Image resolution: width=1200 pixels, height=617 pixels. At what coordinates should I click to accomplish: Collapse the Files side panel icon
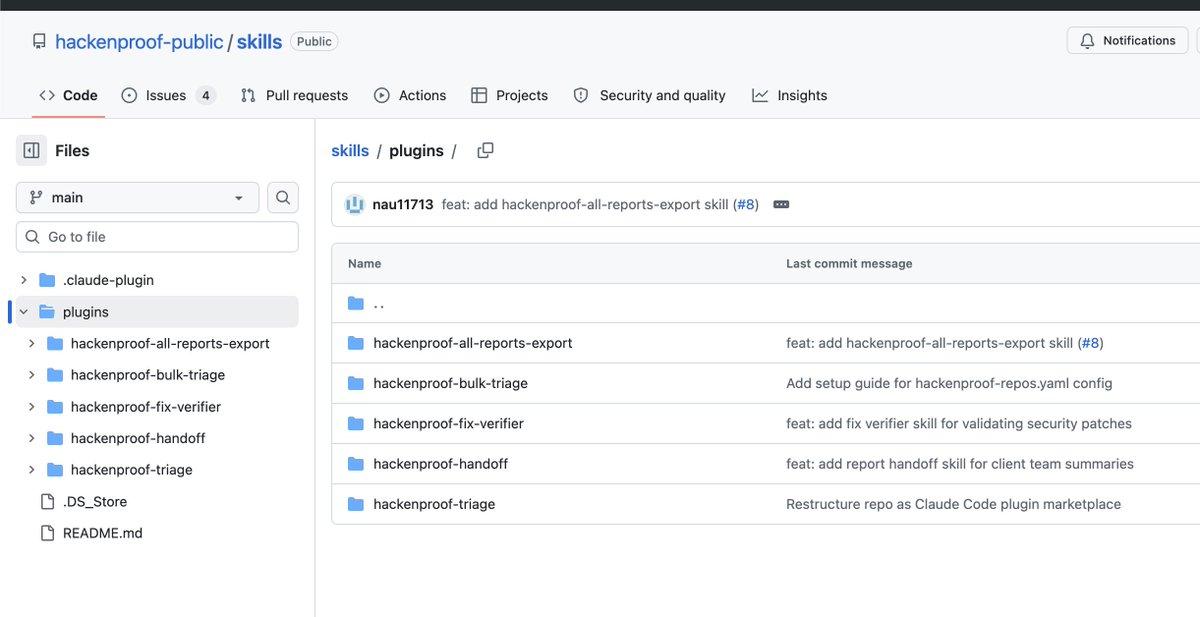(32, 151)
